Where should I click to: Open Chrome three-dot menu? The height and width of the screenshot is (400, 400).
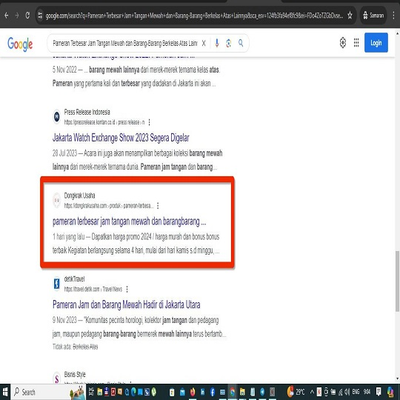[394, 15]
